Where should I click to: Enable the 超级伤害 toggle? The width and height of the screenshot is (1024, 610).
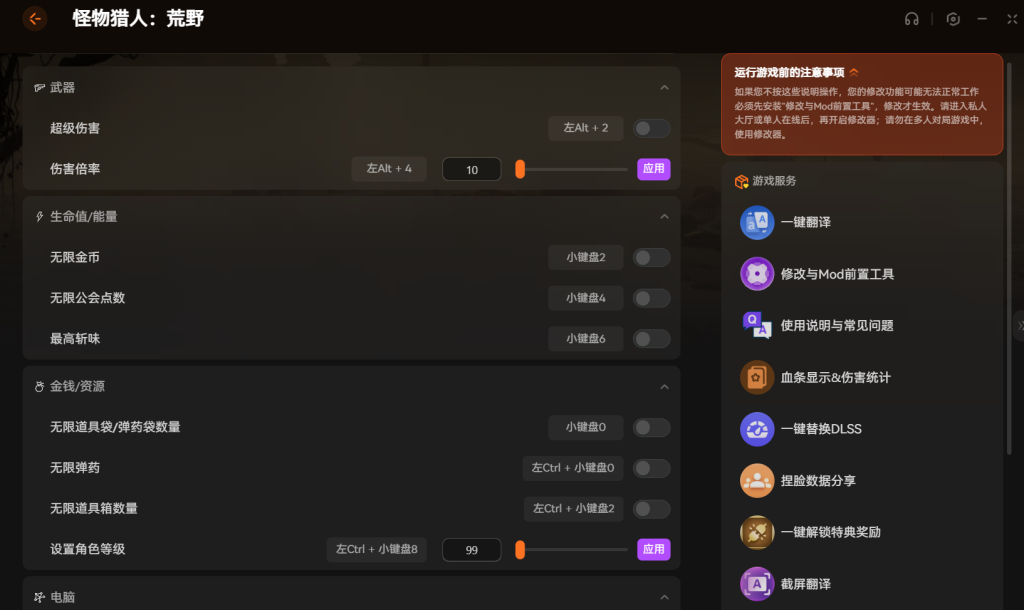click(x=652, y=128)
